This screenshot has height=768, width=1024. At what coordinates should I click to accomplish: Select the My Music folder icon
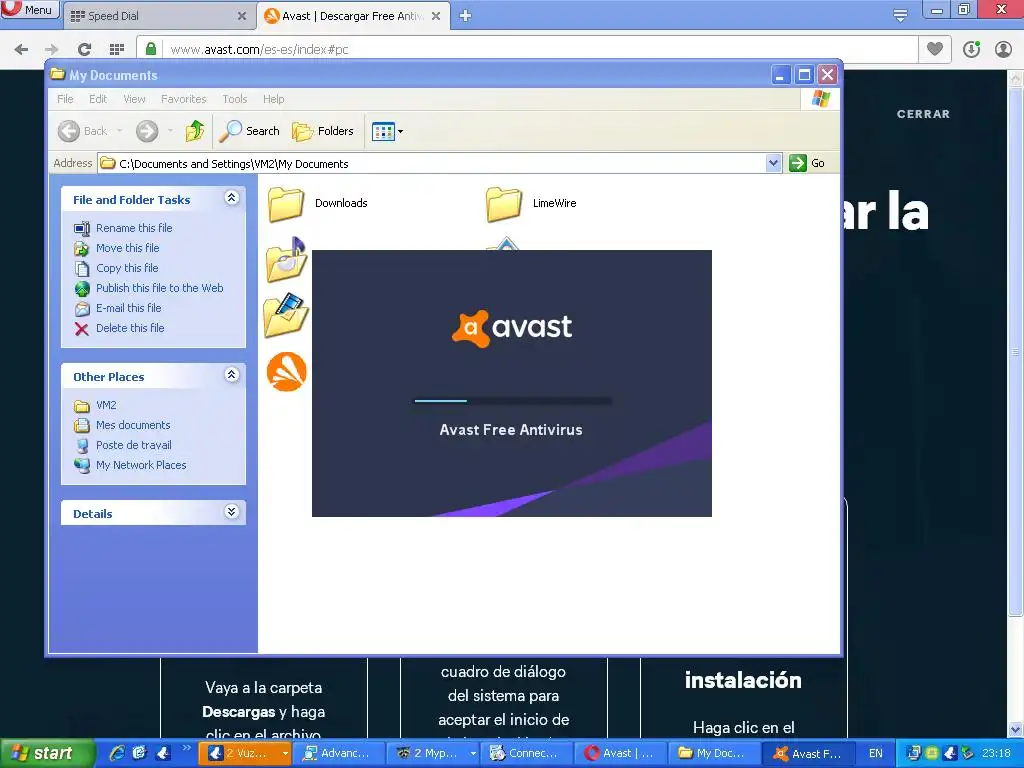(x=287, y=259)
